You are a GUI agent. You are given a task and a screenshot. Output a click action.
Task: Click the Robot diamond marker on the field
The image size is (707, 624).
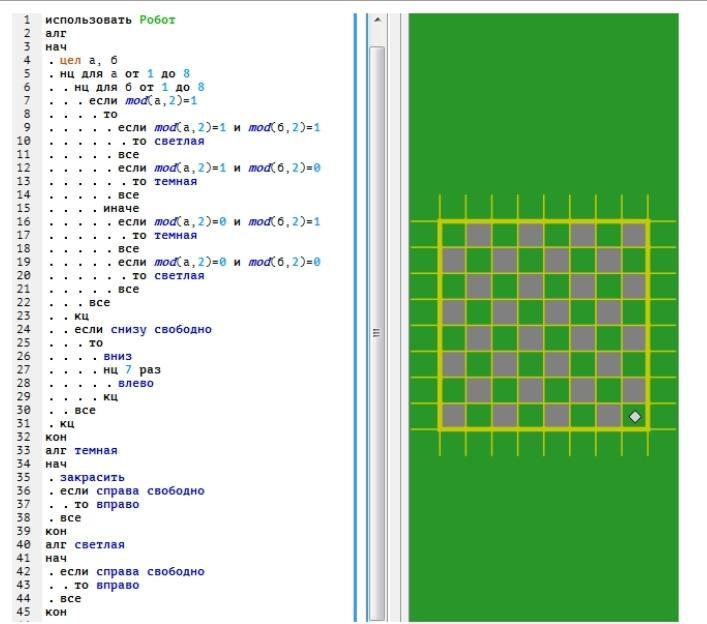[x=635, y=416]
